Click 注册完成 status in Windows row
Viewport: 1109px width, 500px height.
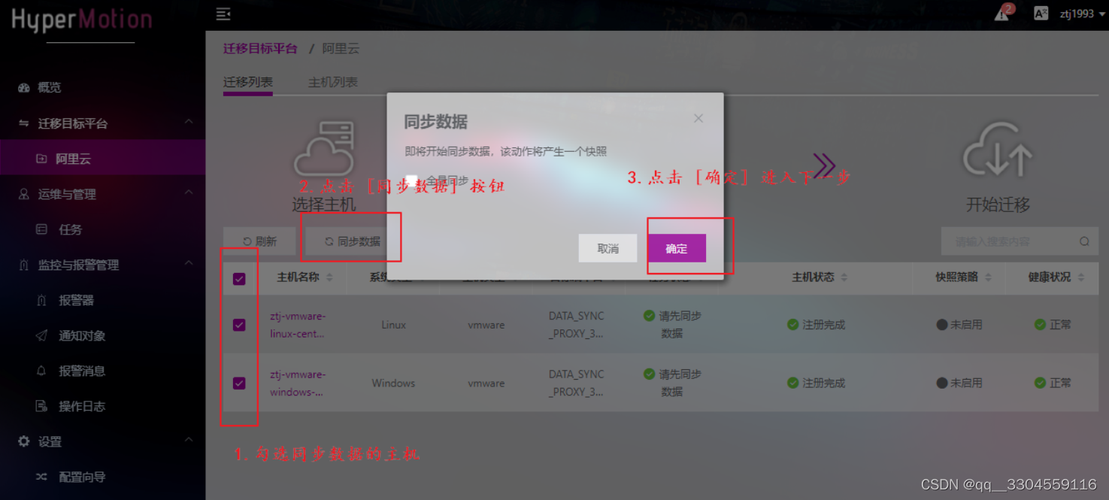click(816, 383)
